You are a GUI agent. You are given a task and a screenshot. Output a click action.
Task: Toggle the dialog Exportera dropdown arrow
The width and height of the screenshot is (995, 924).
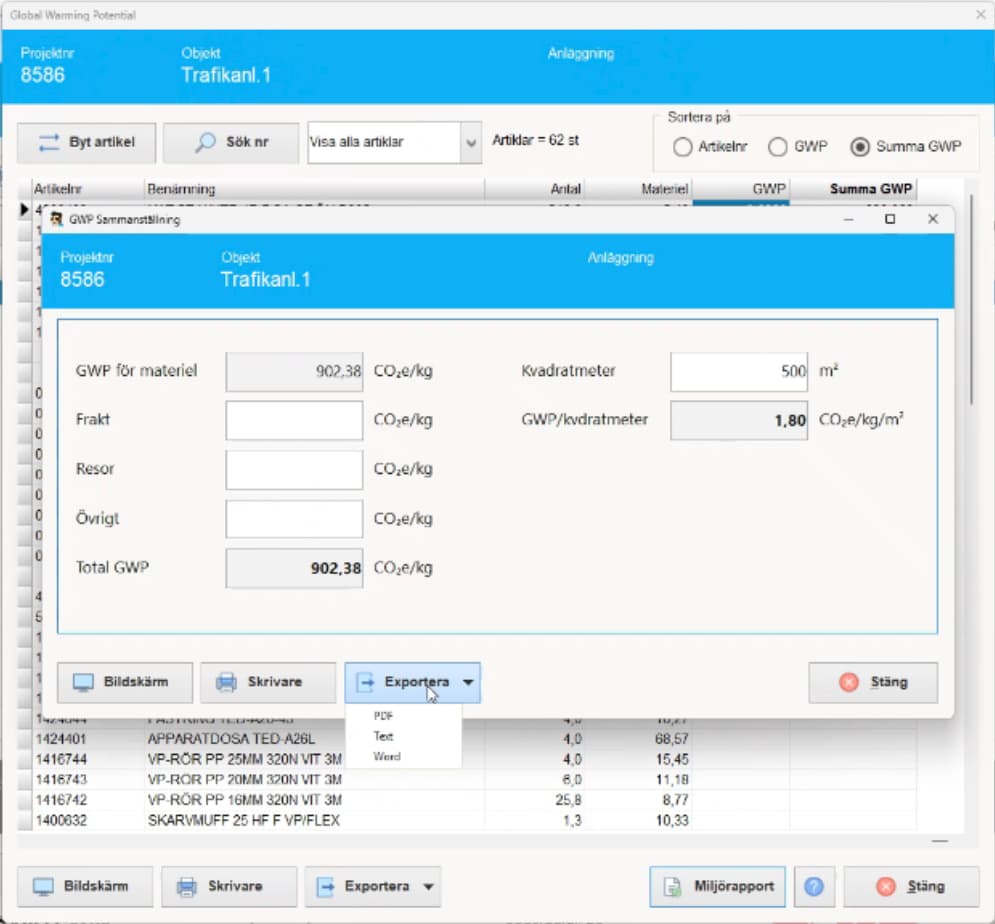[468, 683]
